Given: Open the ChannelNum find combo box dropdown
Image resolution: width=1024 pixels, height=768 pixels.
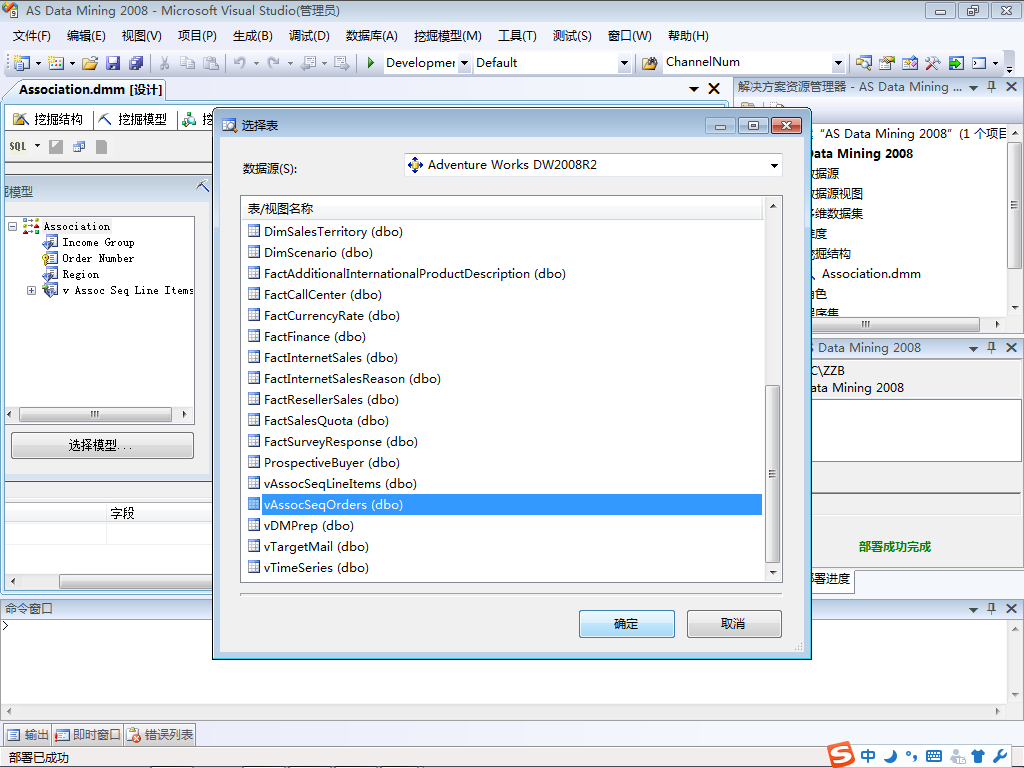Looking at the screenshot, I should 839,63.
